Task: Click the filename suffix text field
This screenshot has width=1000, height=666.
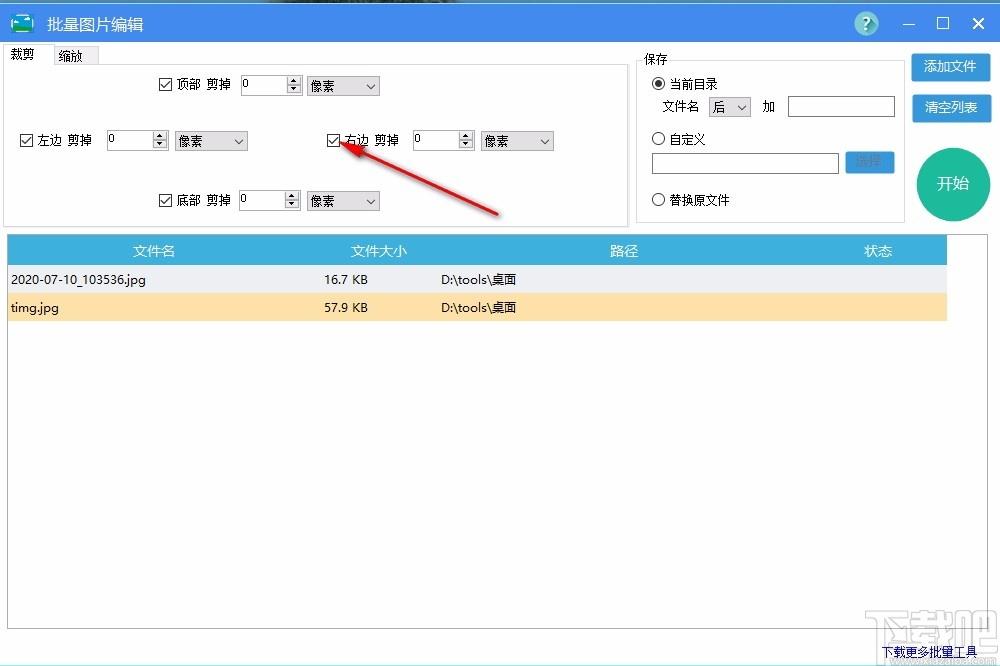Action: tap(841, 107)
